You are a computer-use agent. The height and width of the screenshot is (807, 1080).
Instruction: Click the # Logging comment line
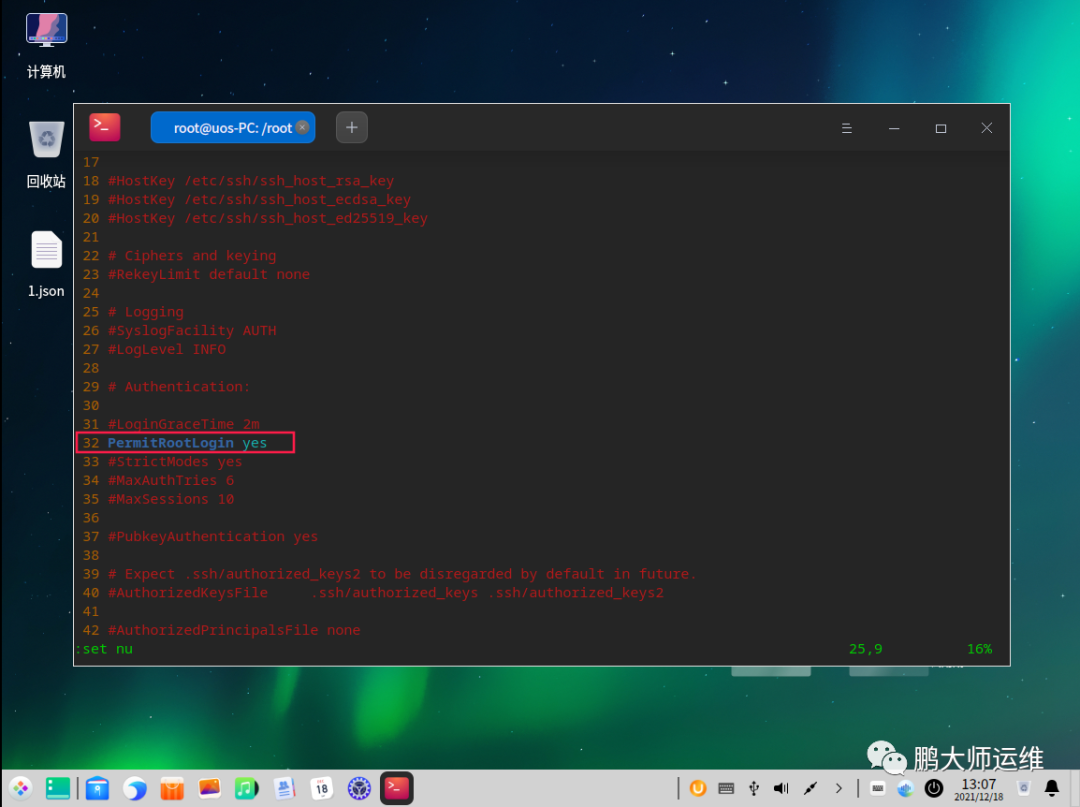point(146,312)
